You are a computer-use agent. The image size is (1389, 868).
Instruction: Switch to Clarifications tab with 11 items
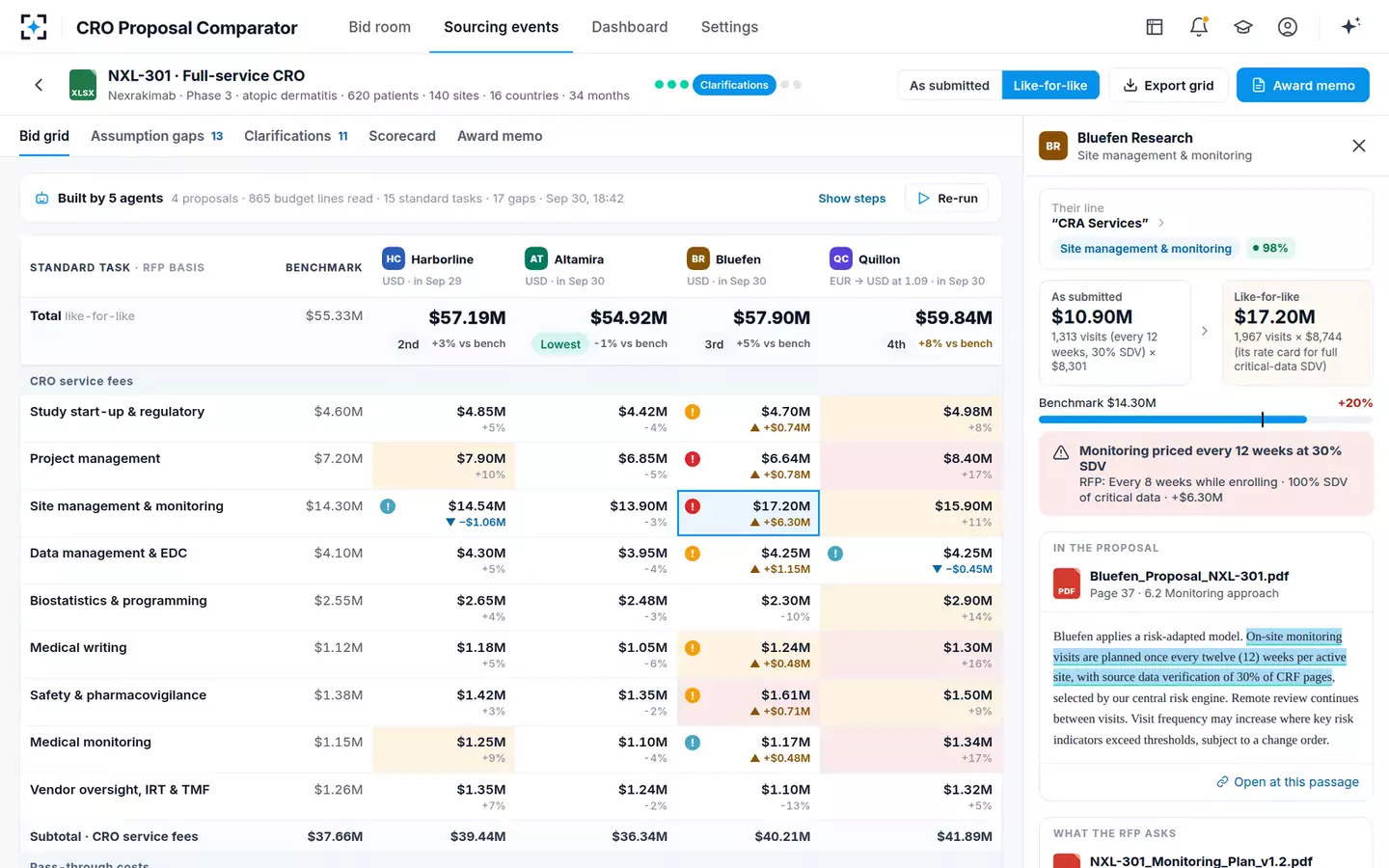point(295,136)
